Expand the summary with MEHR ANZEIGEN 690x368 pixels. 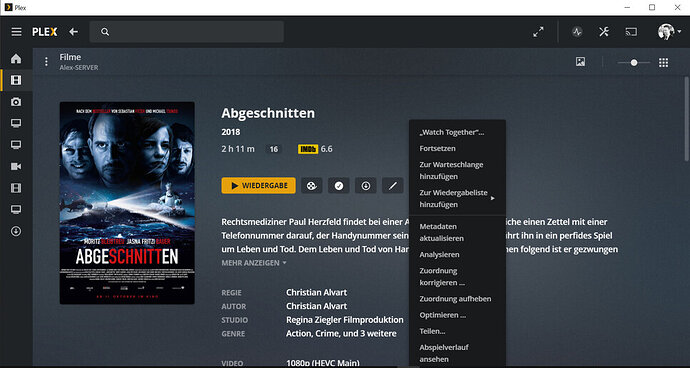coord(254,263)
